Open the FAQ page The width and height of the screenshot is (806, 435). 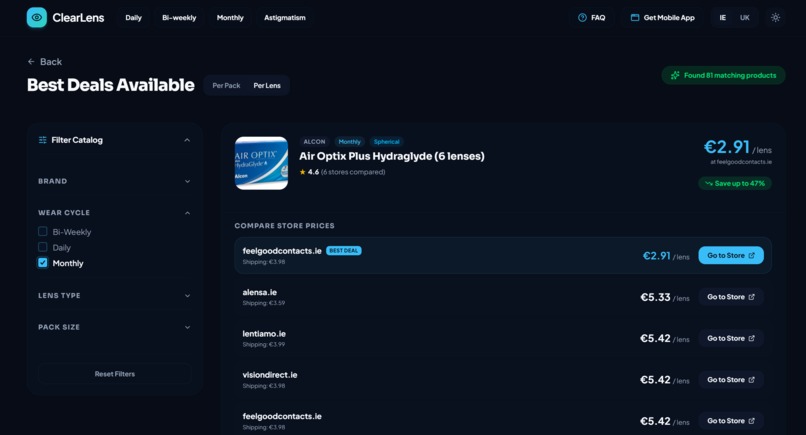pos(592,17)
